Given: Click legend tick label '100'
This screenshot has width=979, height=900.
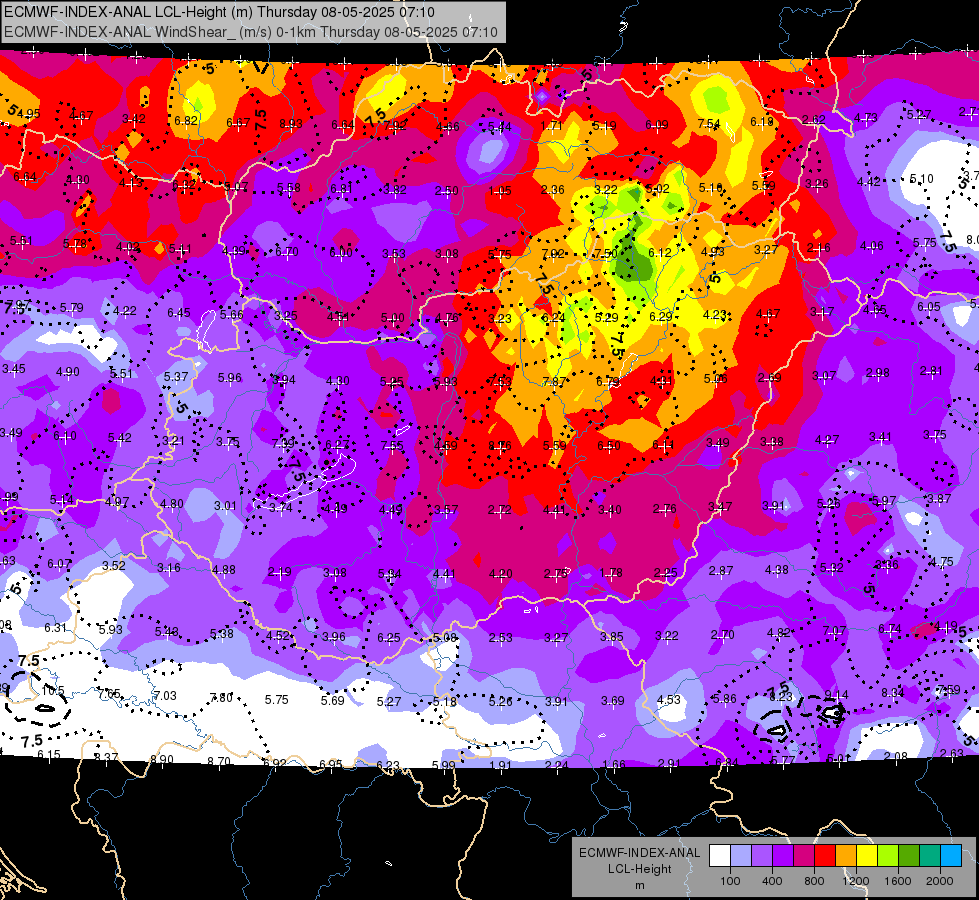Looking at the screenshot, I should 730,881.
